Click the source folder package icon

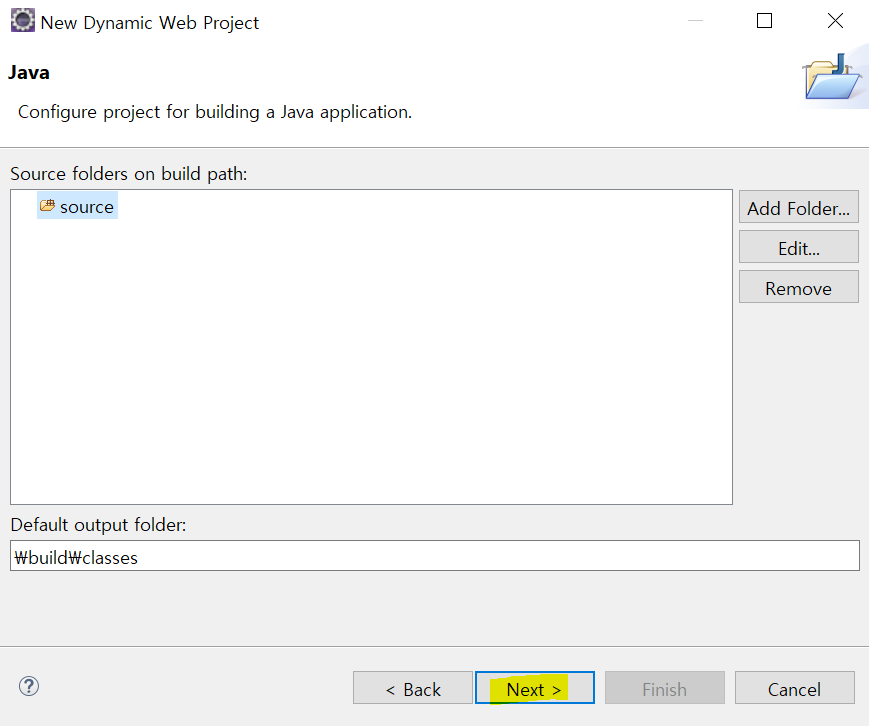click(x=48, y=206)
